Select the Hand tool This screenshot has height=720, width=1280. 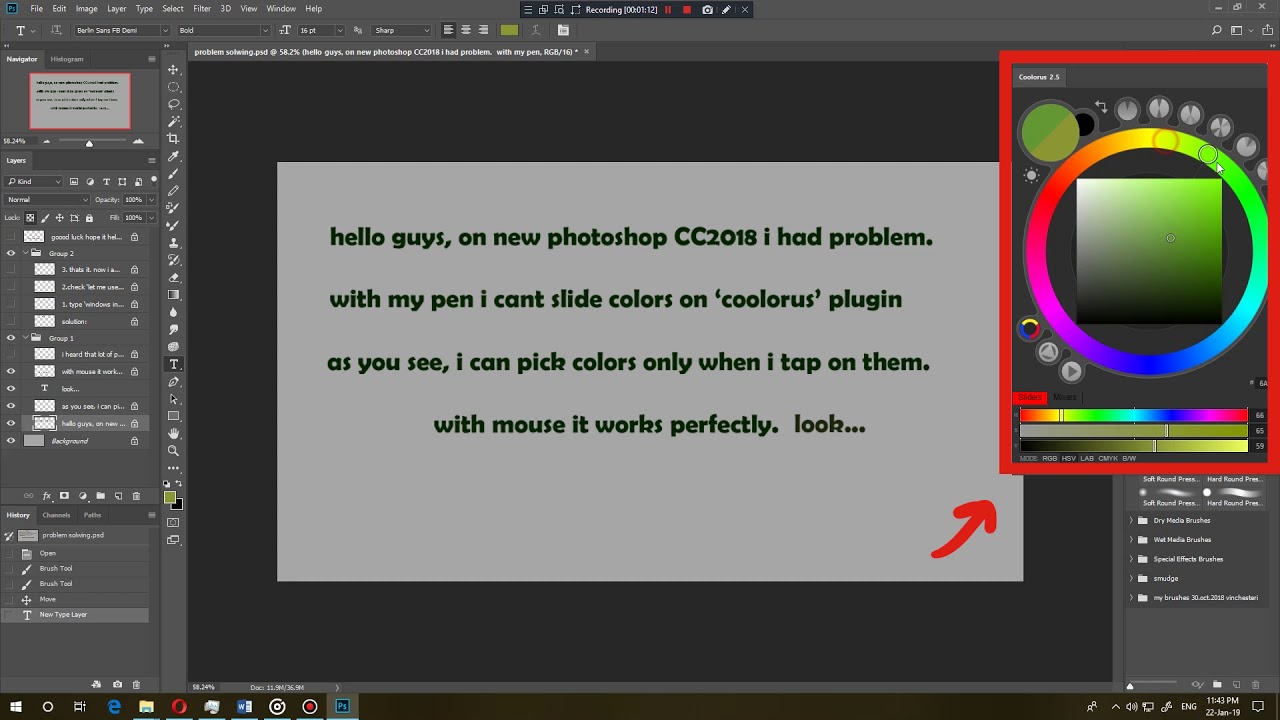[x=173, y=433]
